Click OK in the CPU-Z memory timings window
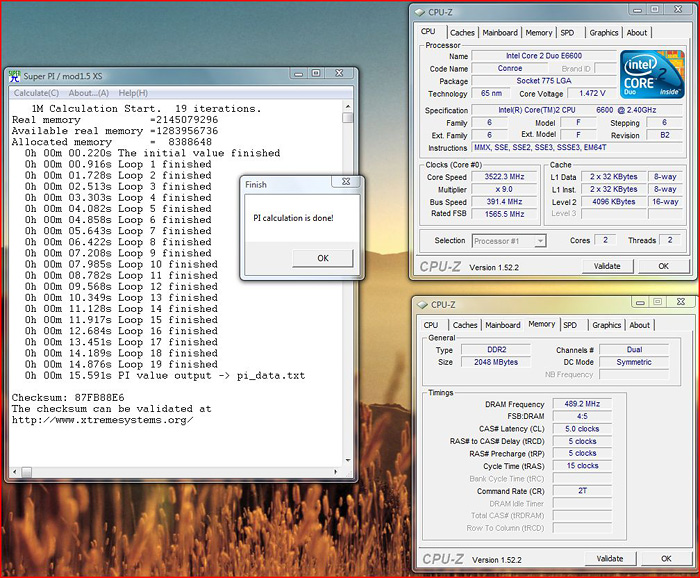This screenshot has width=700, height=578. coord(664,558)
